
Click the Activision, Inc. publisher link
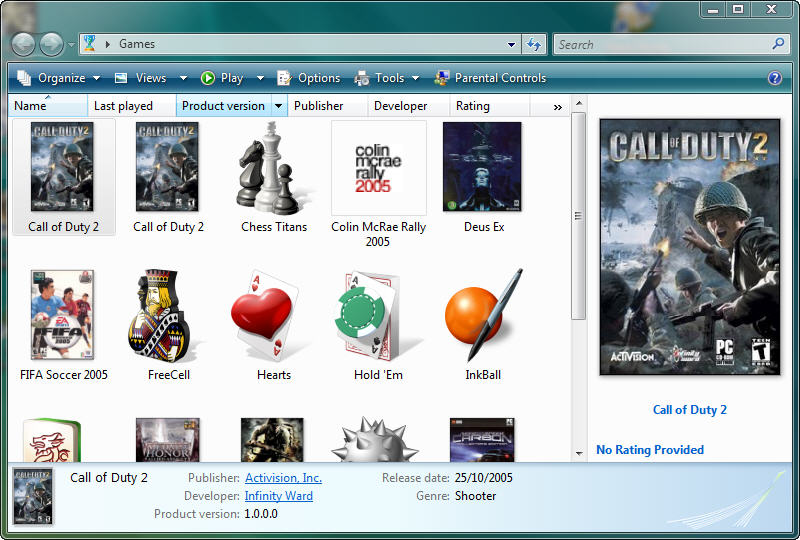coord(283,478)
